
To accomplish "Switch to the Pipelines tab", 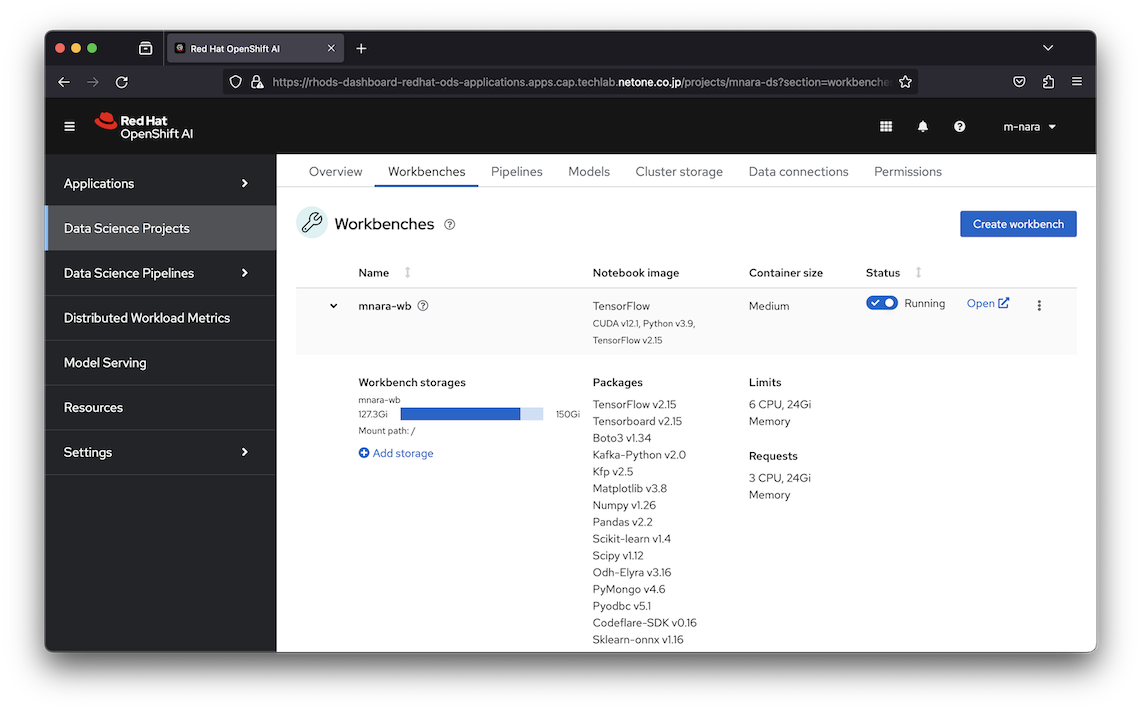I will click(x=517, y=172).
